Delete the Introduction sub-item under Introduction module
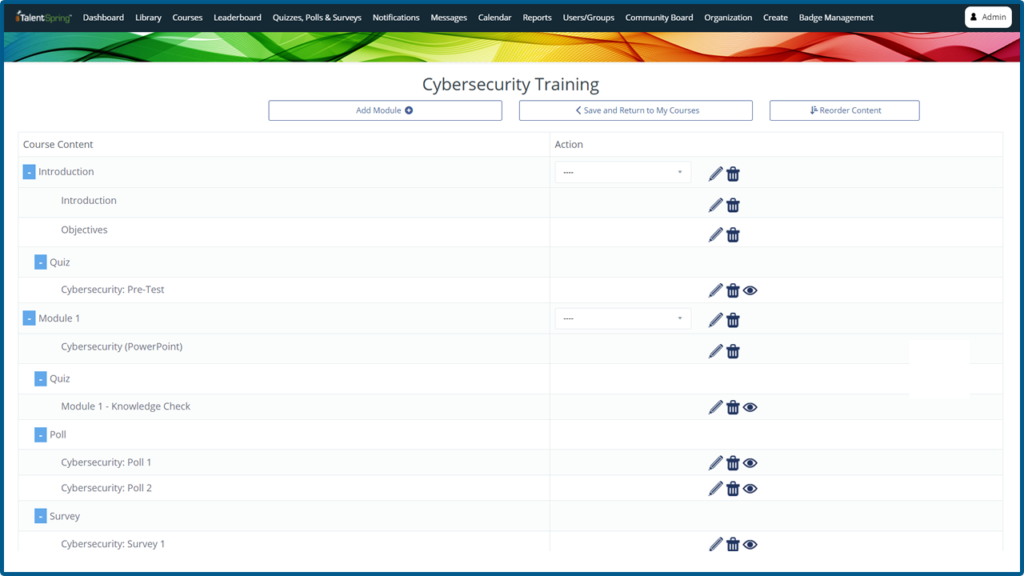The width and height of the screenshot is (1024, 576). tap(733, 205)
